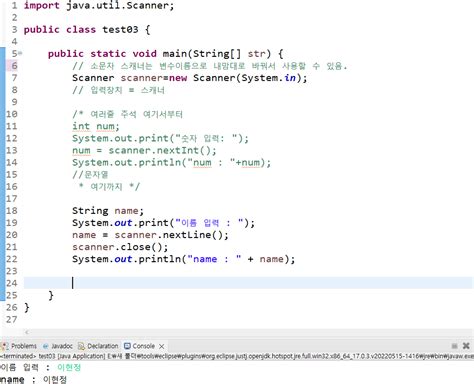Close the Console view tab
This screenshot has height=384, width=474.
(x=161, y=346)
